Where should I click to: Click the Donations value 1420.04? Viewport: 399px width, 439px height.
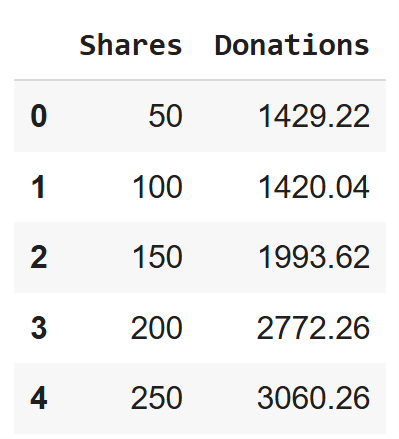[314, 187]
